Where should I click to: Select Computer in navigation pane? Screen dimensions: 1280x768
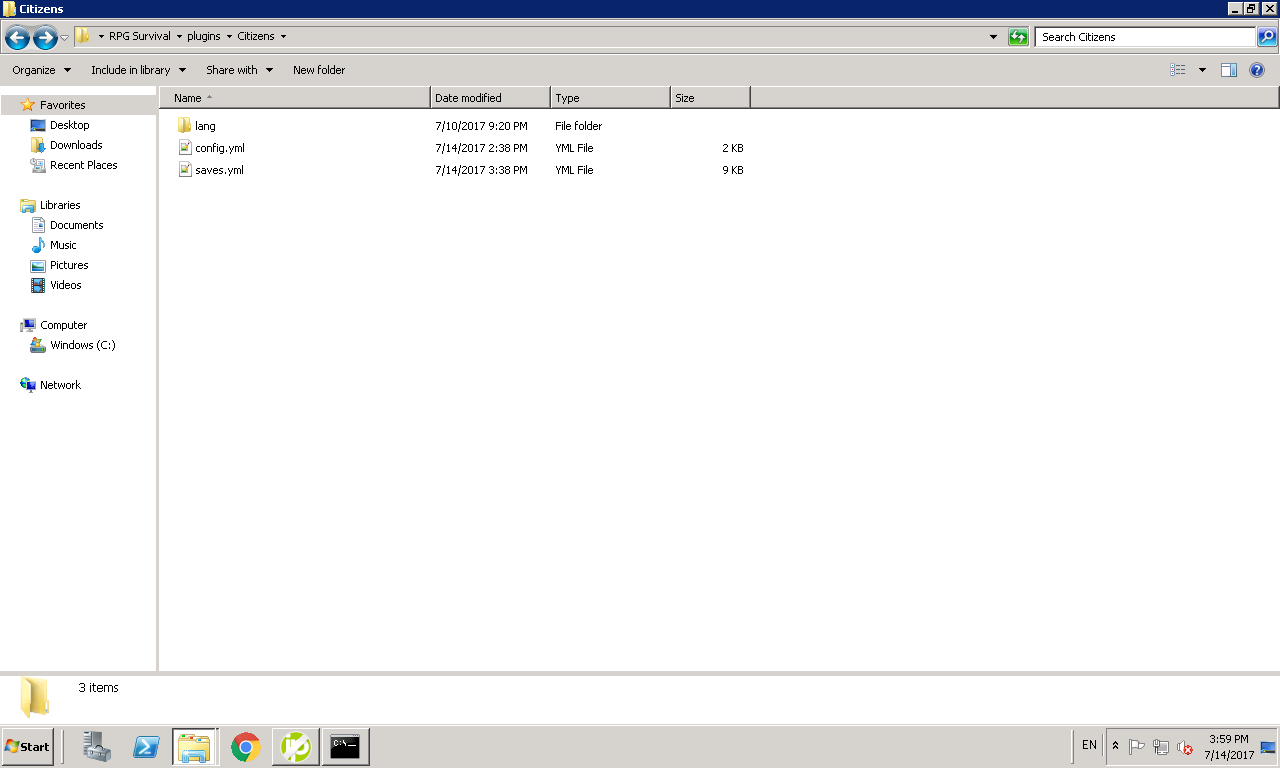coord(63,325)
